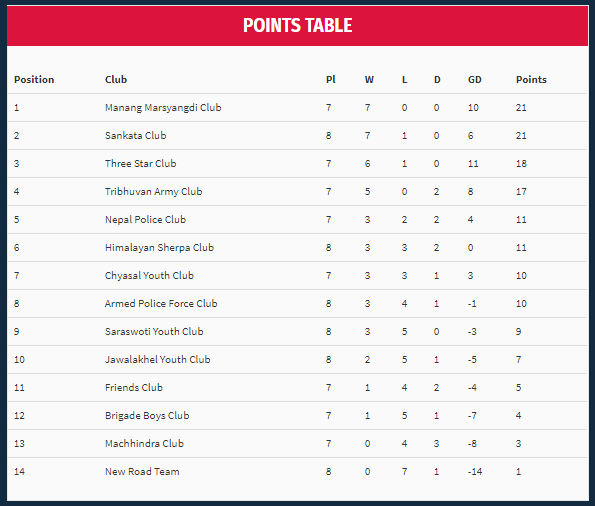The height and width of the screenshot is (506, 595).
Task: Open Friends Club row
Action: pos(297,388)
